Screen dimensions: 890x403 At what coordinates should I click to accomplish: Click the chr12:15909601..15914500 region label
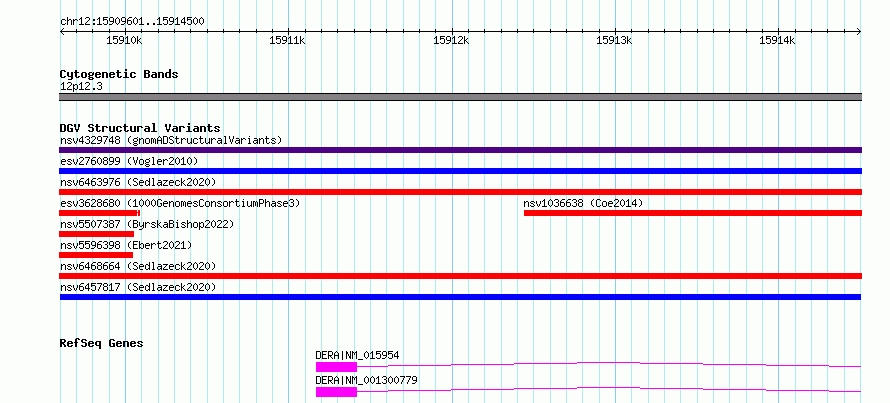(x=132, y=22)
